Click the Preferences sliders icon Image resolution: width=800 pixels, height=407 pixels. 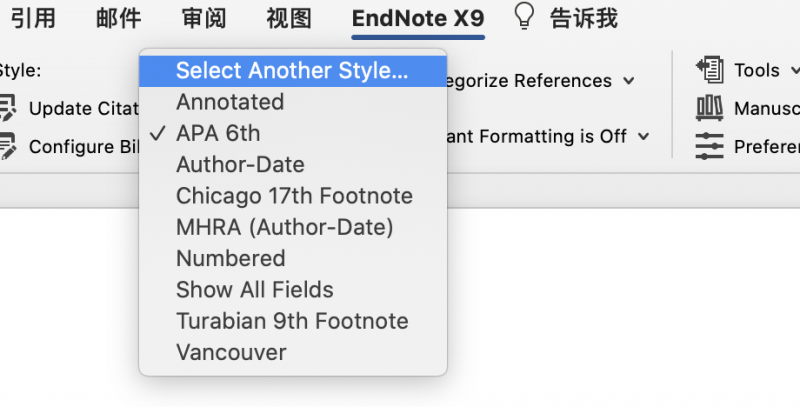click(709, 146)
